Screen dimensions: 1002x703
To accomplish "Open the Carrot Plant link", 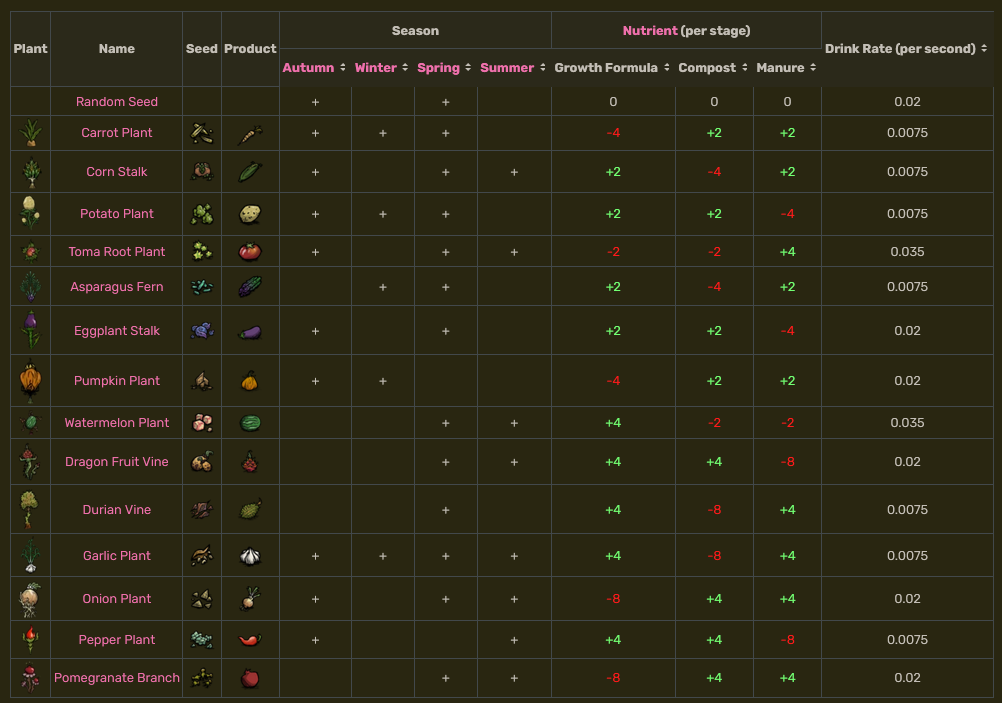I will [x=117, y=133].
